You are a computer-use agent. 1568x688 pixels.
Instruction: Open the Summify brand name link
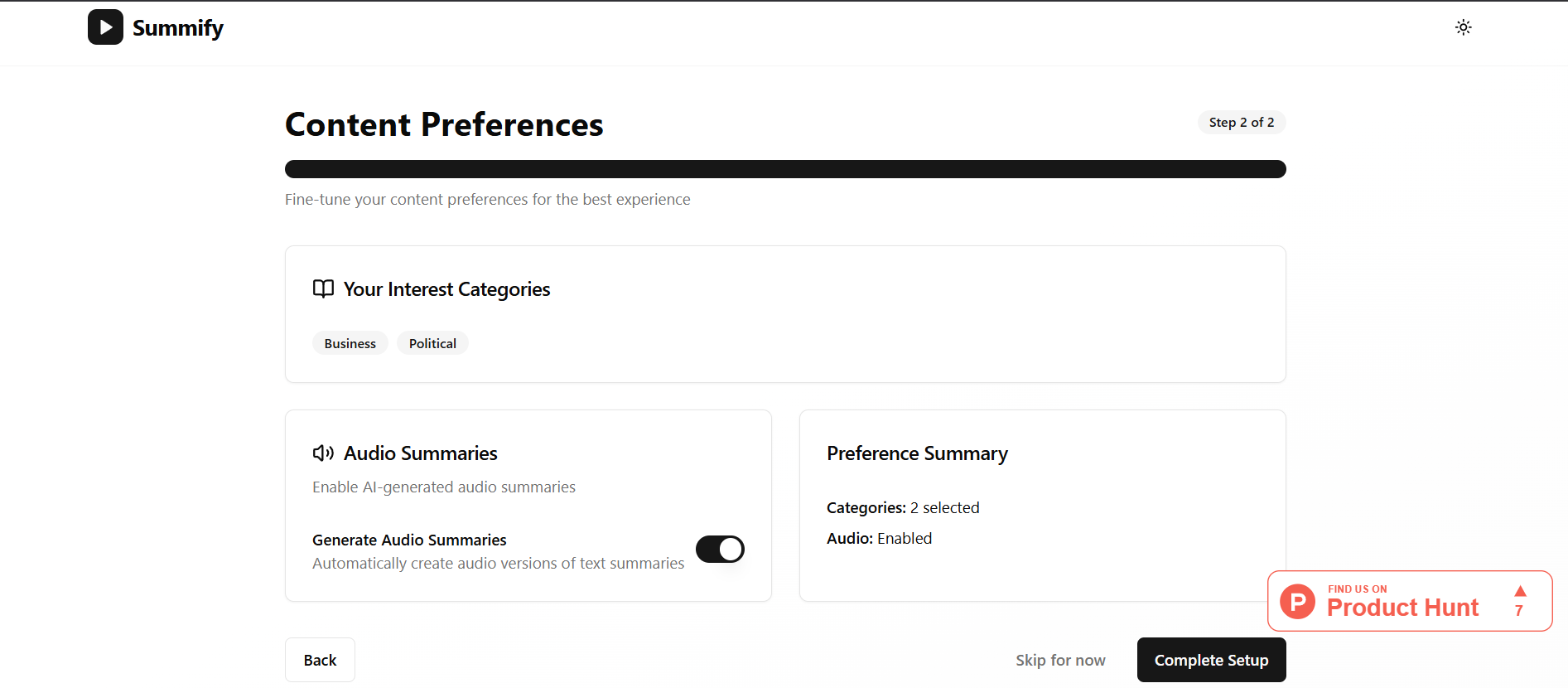coord(178,28)
